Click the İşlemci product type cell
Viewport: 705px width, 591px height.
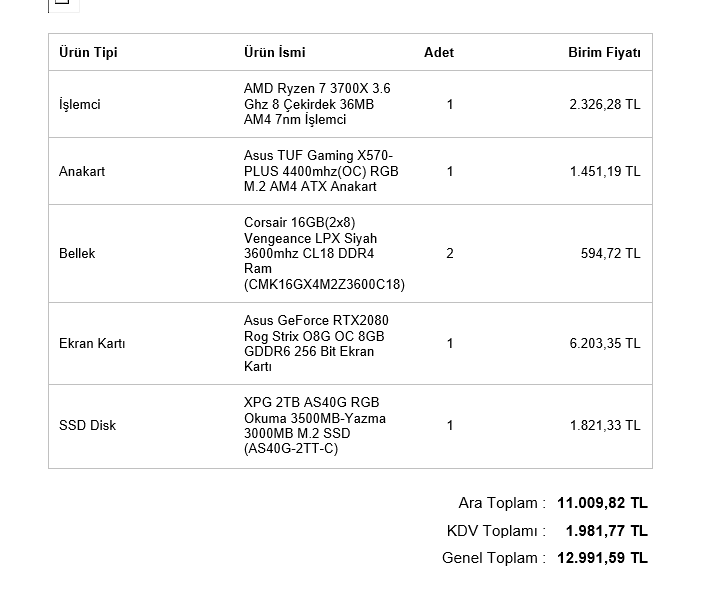point(80,104)
